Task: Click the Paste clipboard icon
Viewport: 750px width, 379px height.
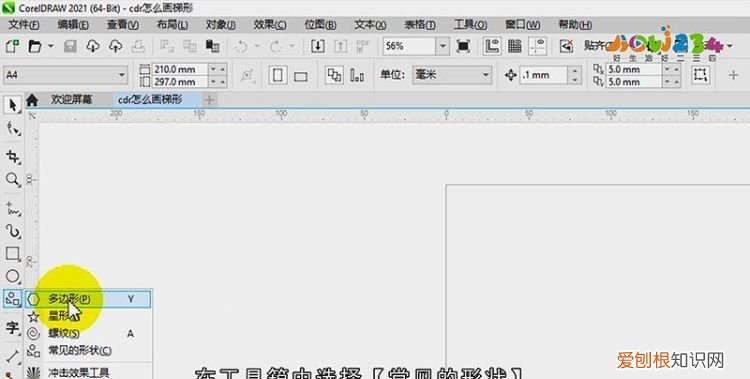Action: click(x=212, y=46)
